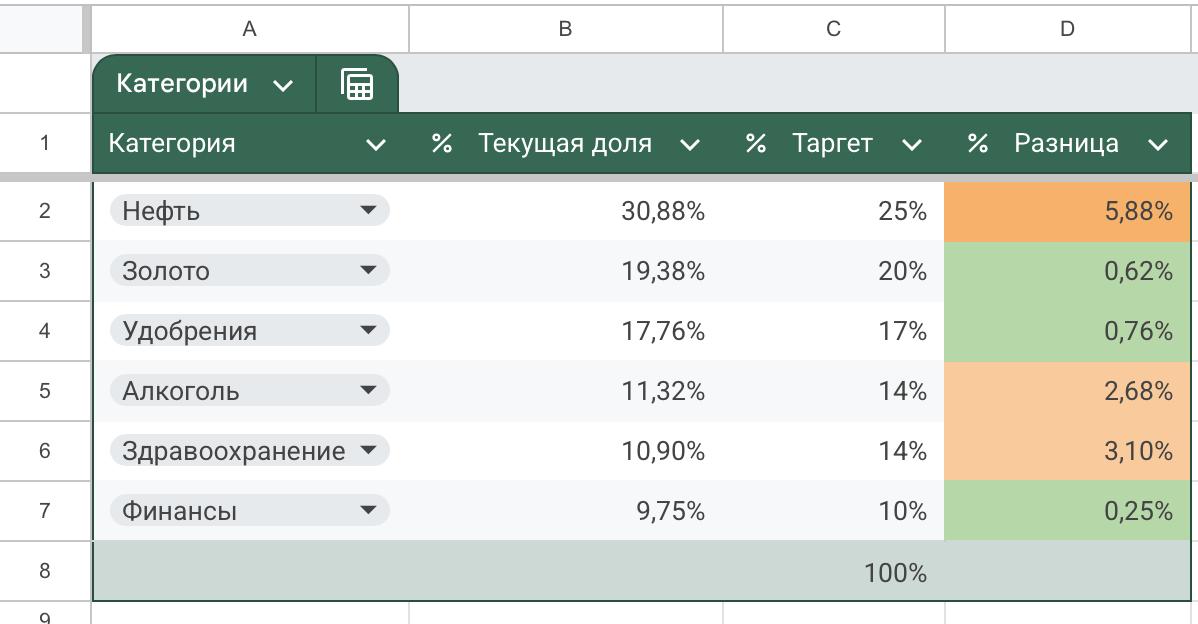Click the table view calculator icon

coord(357,84)
